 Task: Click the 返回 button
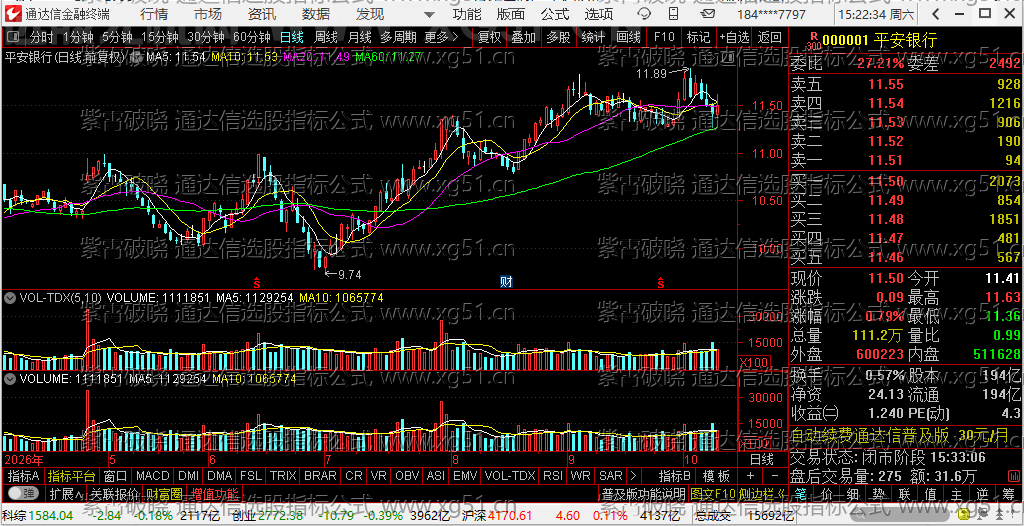(x=769, y=38)
